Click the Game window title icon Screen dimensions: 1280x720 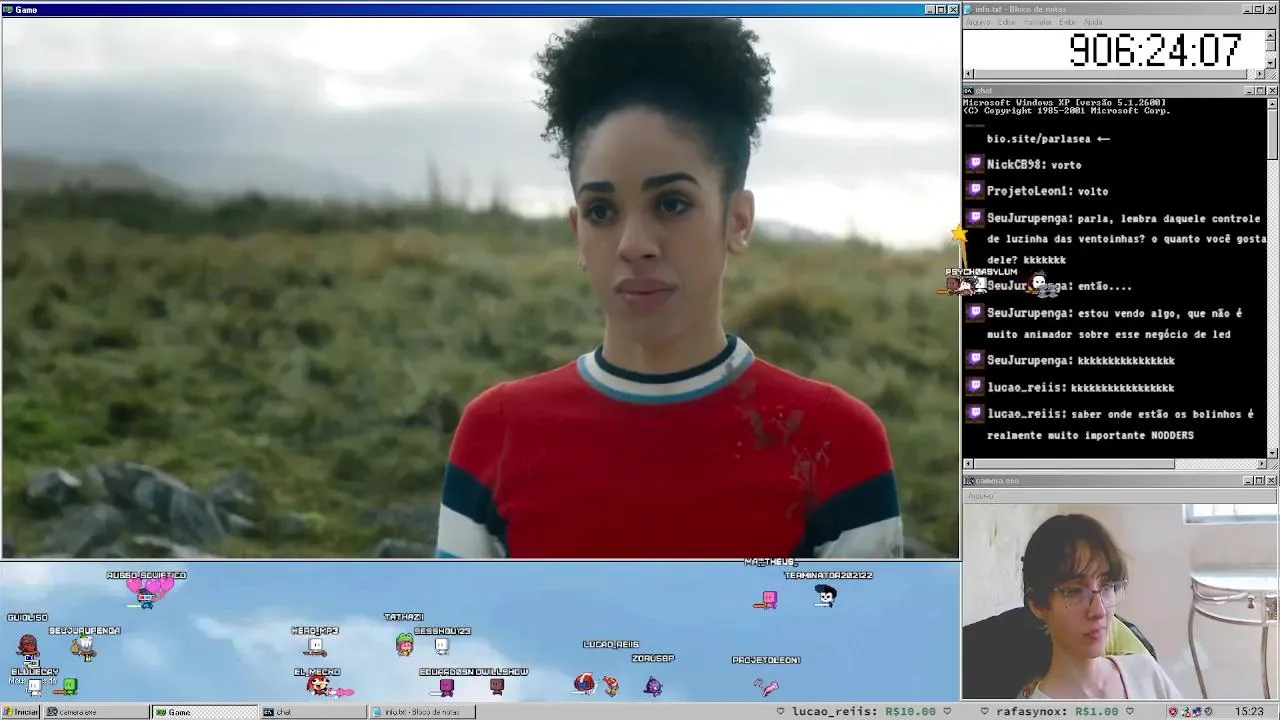click(x=7, y=10)
